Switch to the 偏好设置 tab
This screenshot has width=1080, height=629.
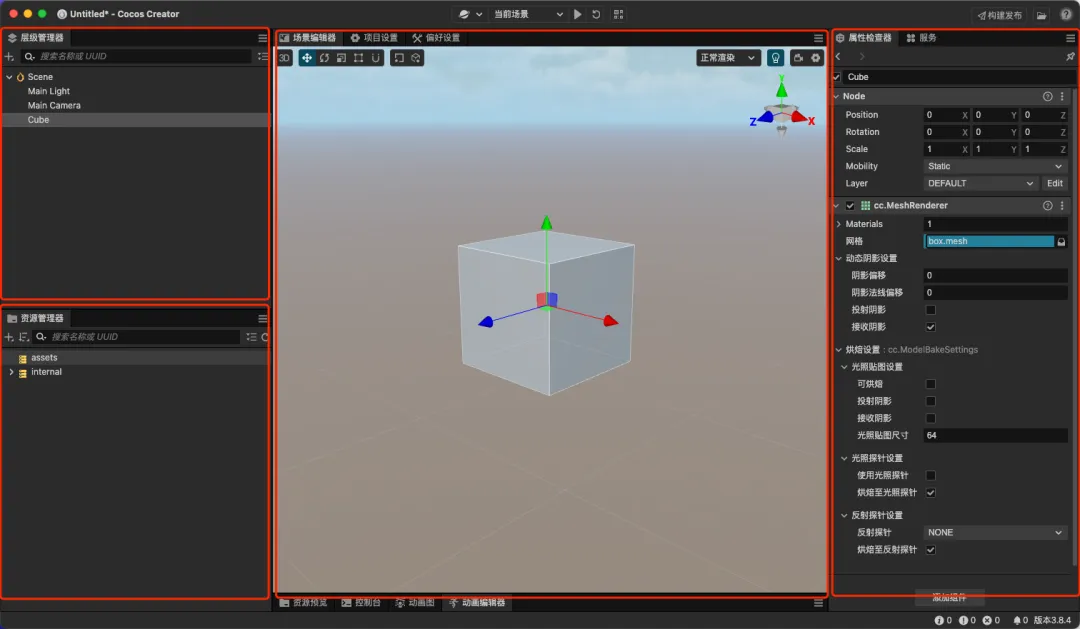tap(436, 38)
